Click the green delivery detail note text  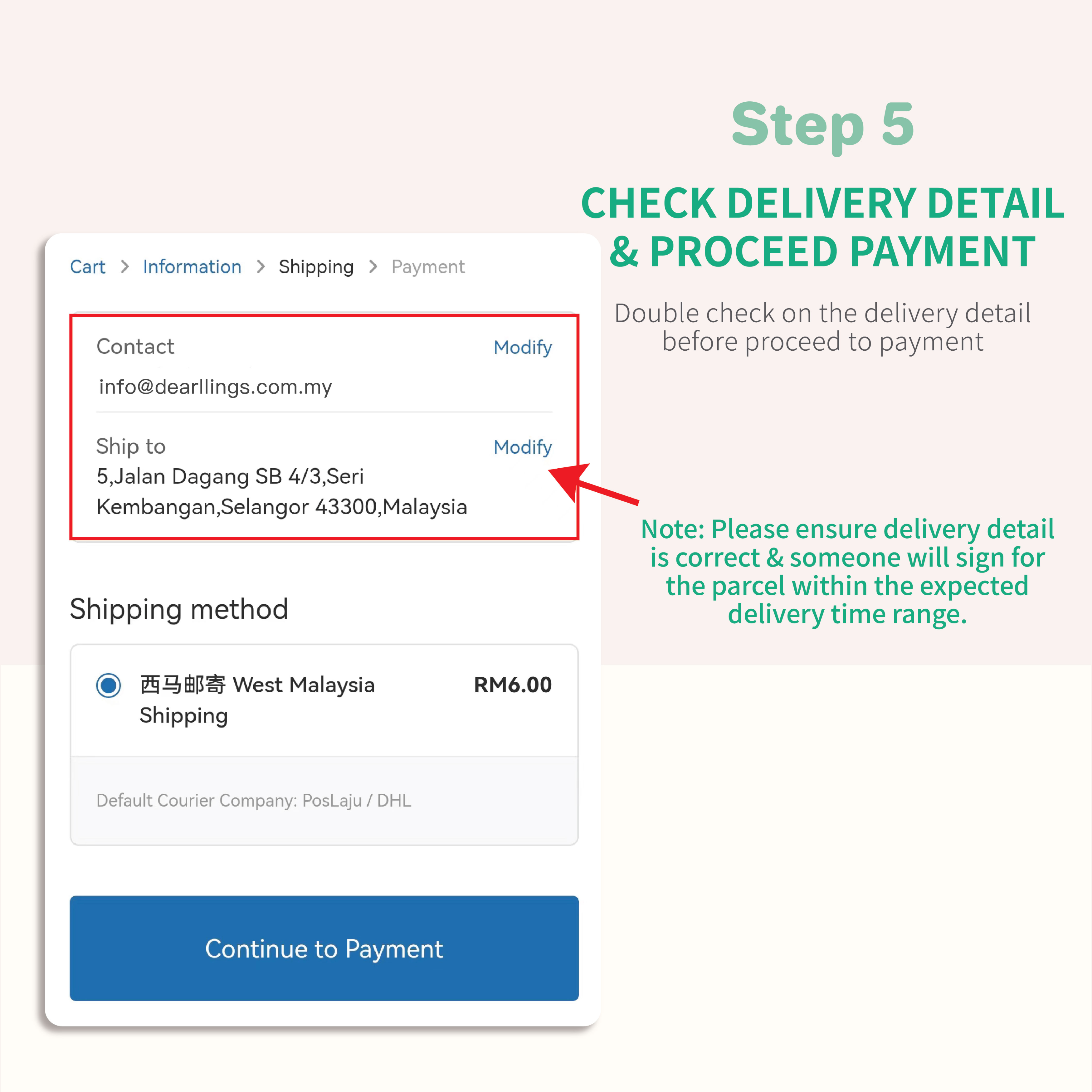pos(847,572)
